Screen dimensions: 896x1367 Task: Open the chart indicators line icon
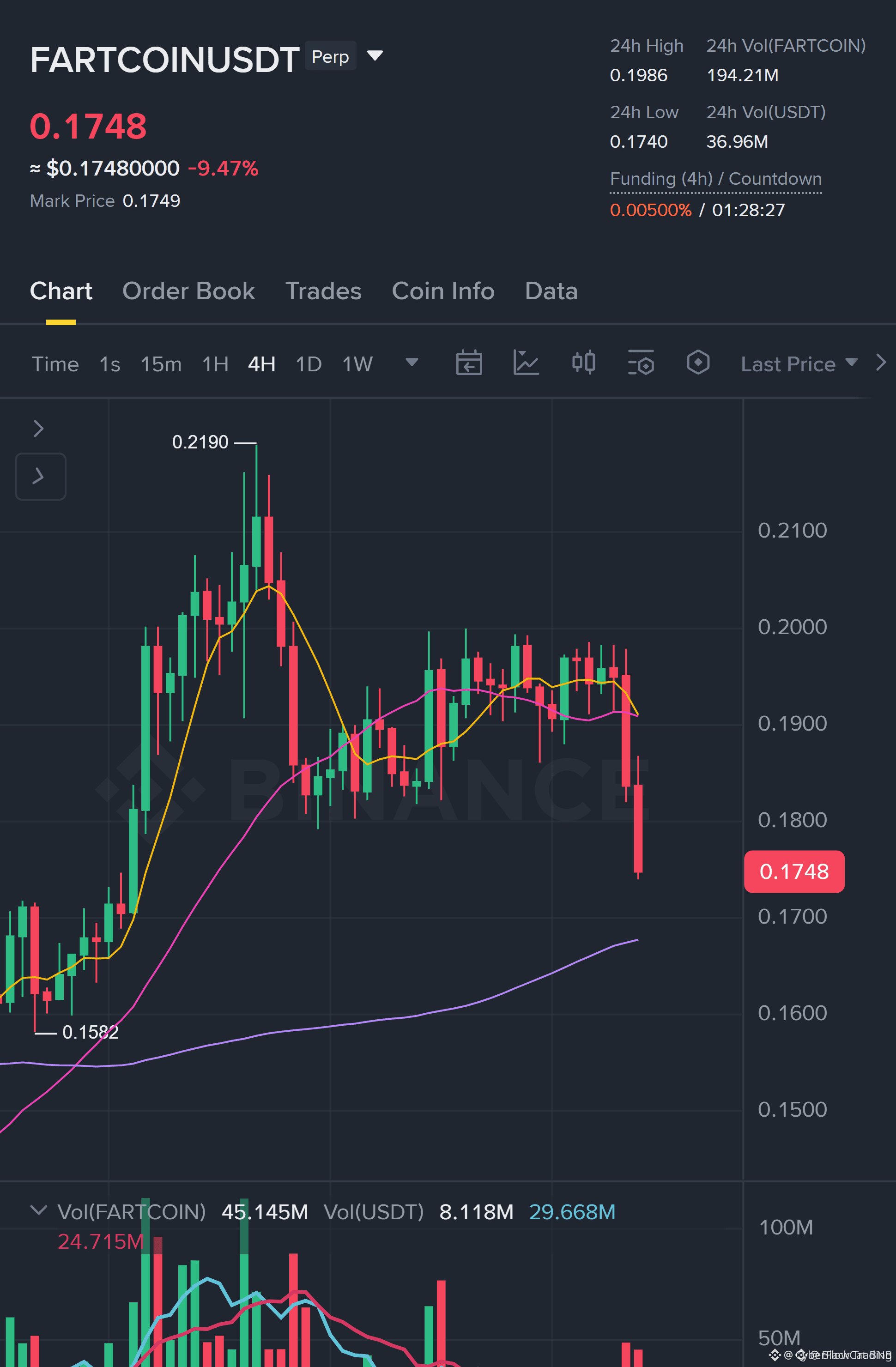[x=526, y=363]
